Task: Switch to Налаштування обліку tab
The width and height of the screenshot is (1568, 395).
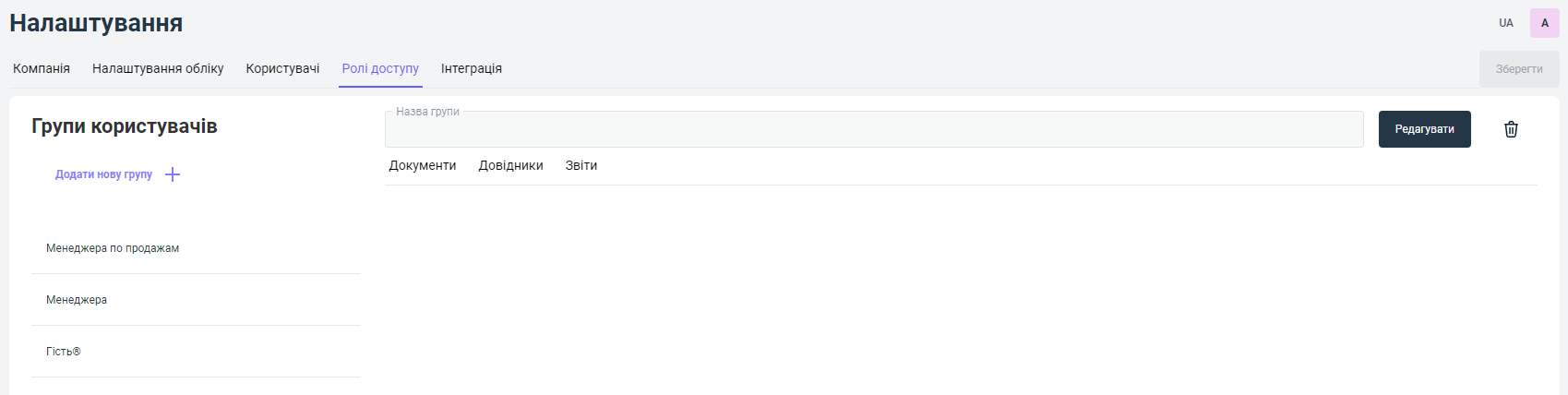Action: click(158, 68)
